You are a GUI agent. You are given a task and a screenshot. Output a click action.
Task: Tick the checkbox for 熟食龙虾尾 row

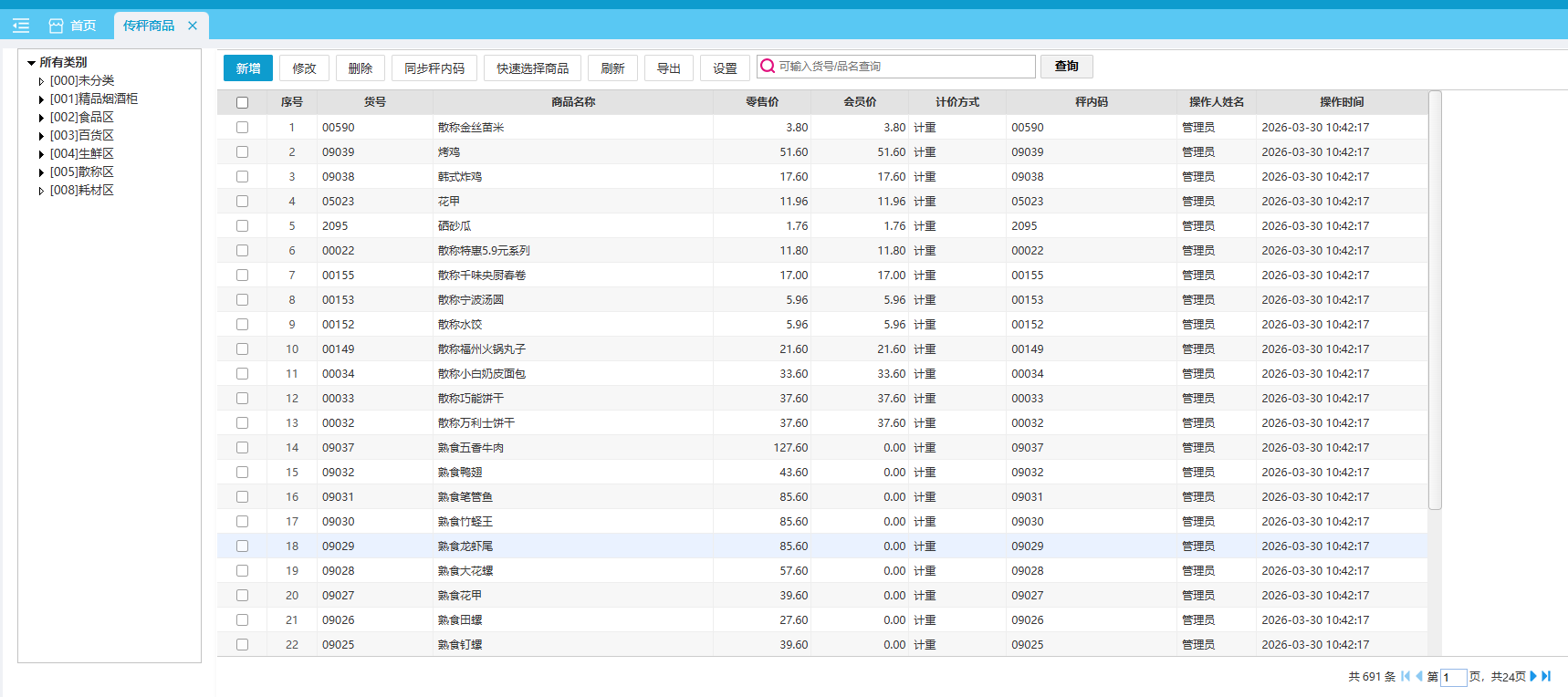pyautogui.click(x=242, y=546)
